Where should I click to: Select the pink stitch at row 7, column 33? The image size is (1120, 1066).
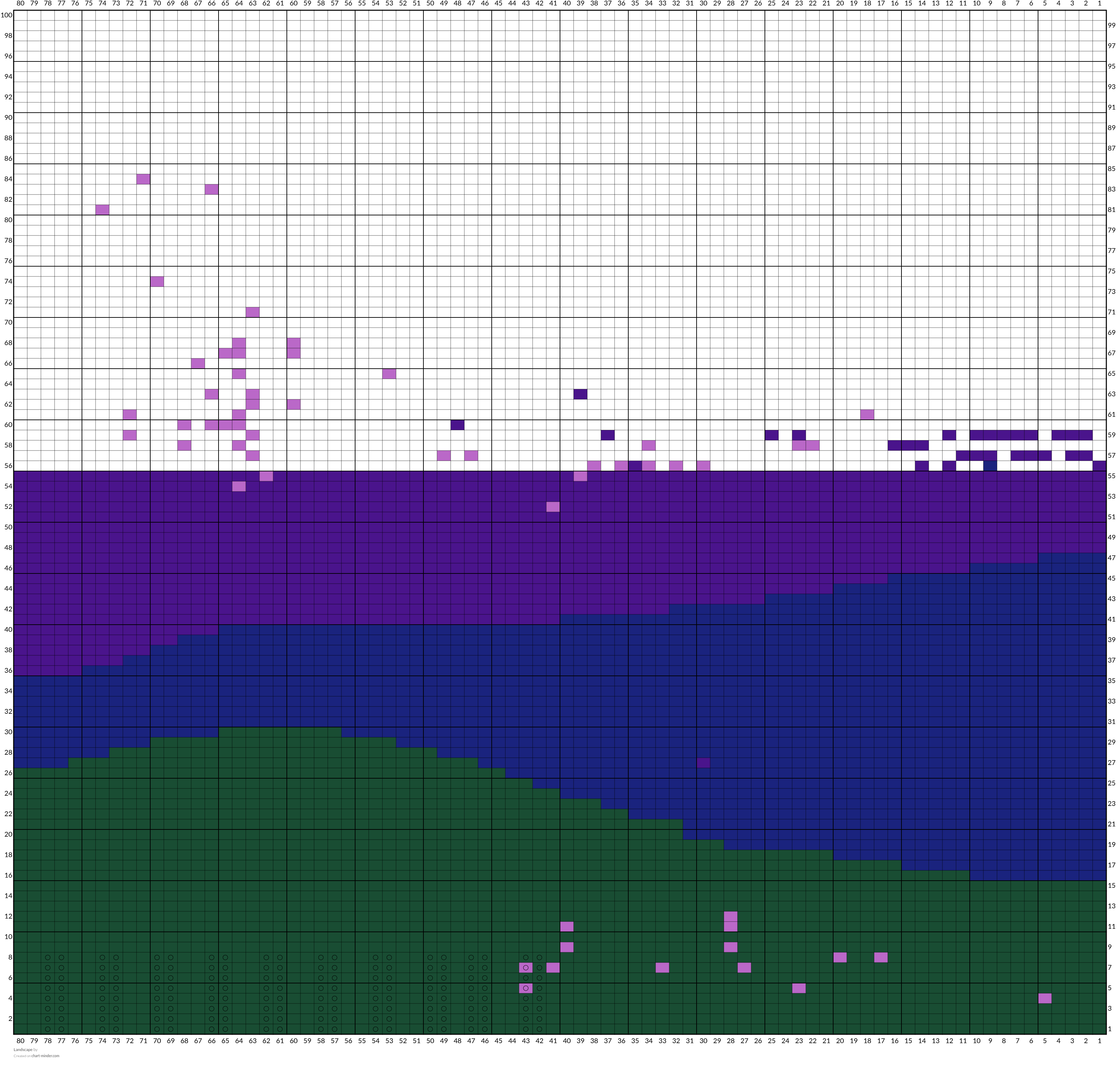tap(662, 967)
